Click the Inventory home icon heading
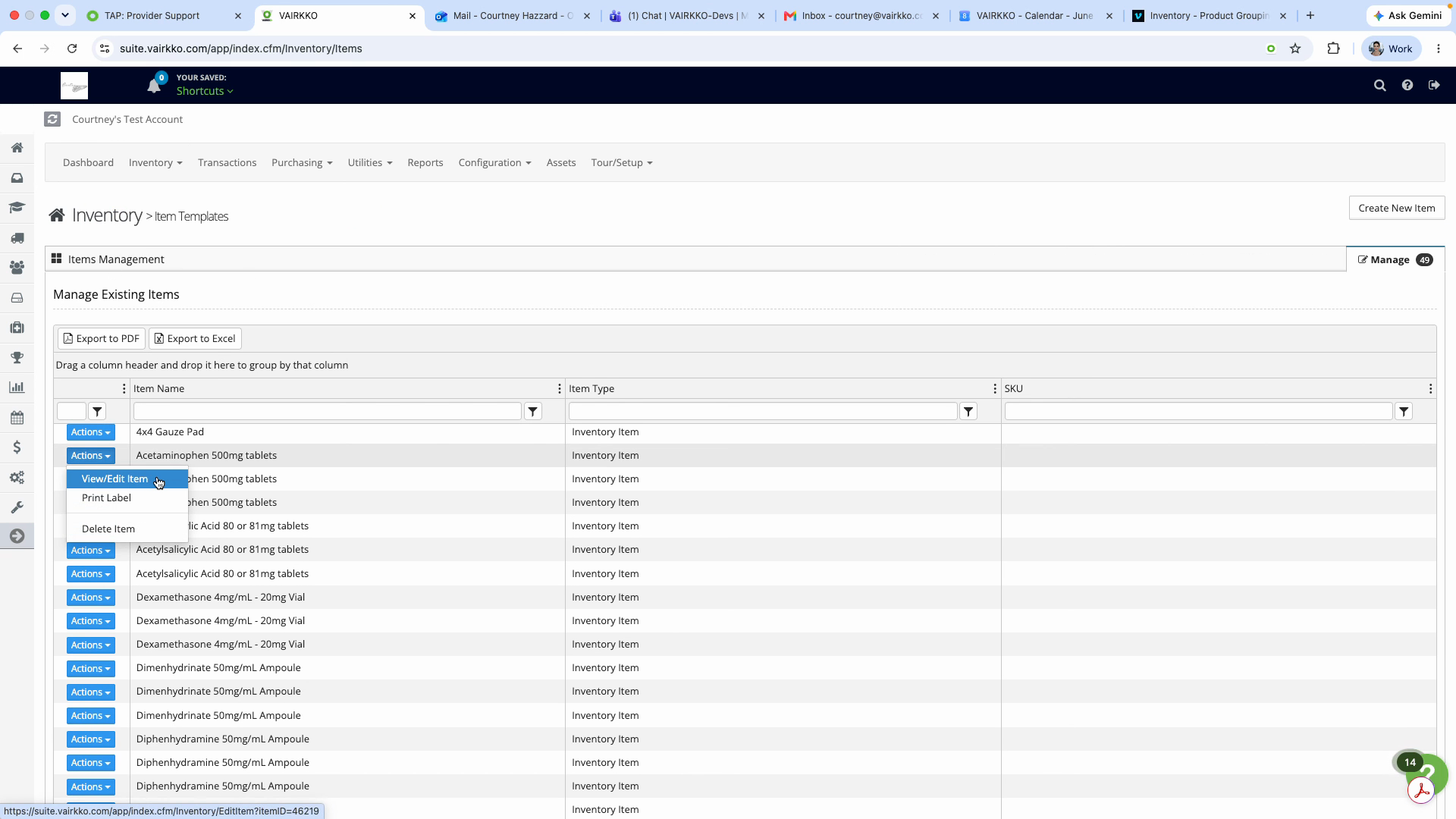 point(57,216)
